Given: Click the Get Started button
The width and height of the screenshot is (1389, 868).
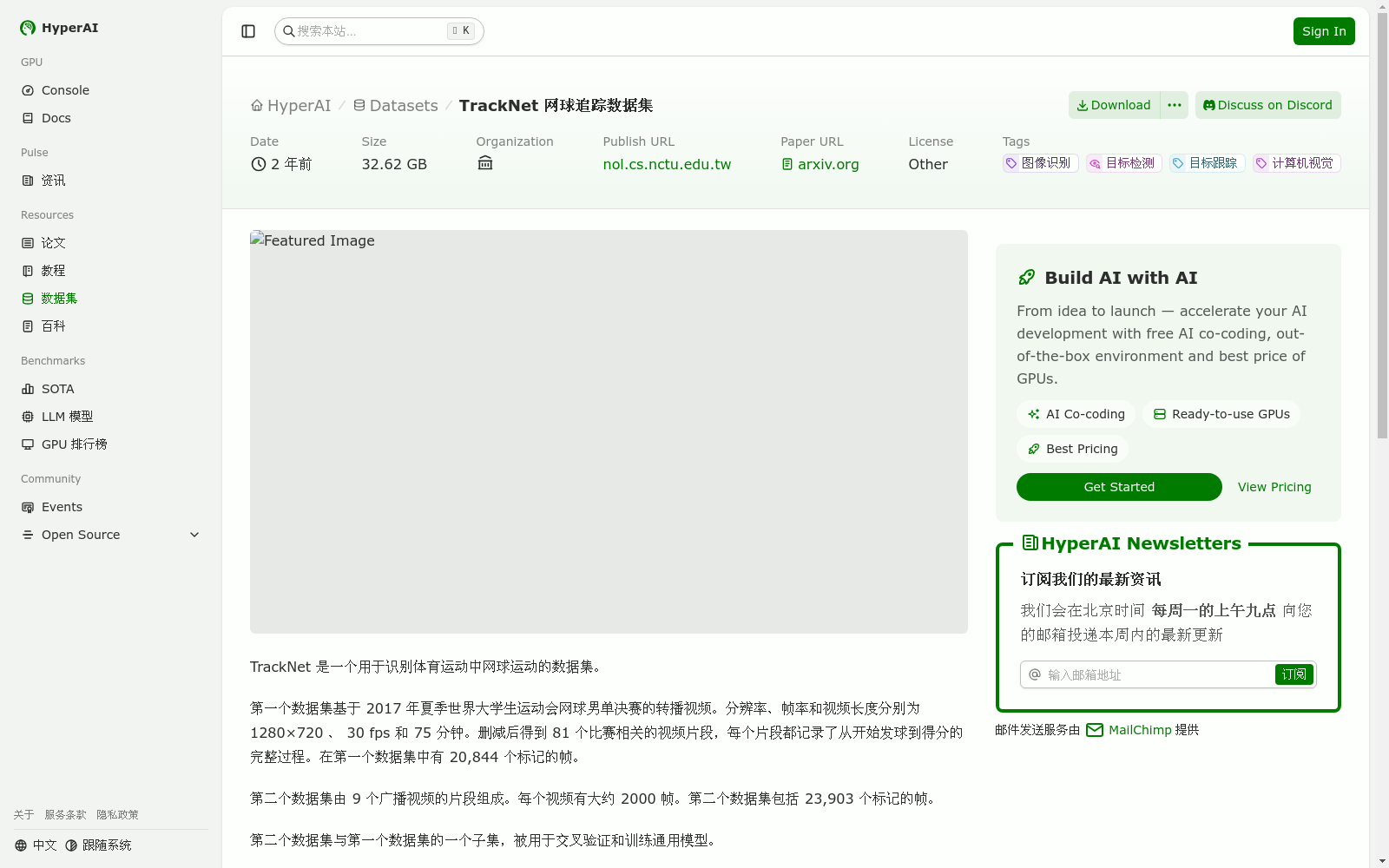Looking at the screenshot, I should [x=1119, y=487].
